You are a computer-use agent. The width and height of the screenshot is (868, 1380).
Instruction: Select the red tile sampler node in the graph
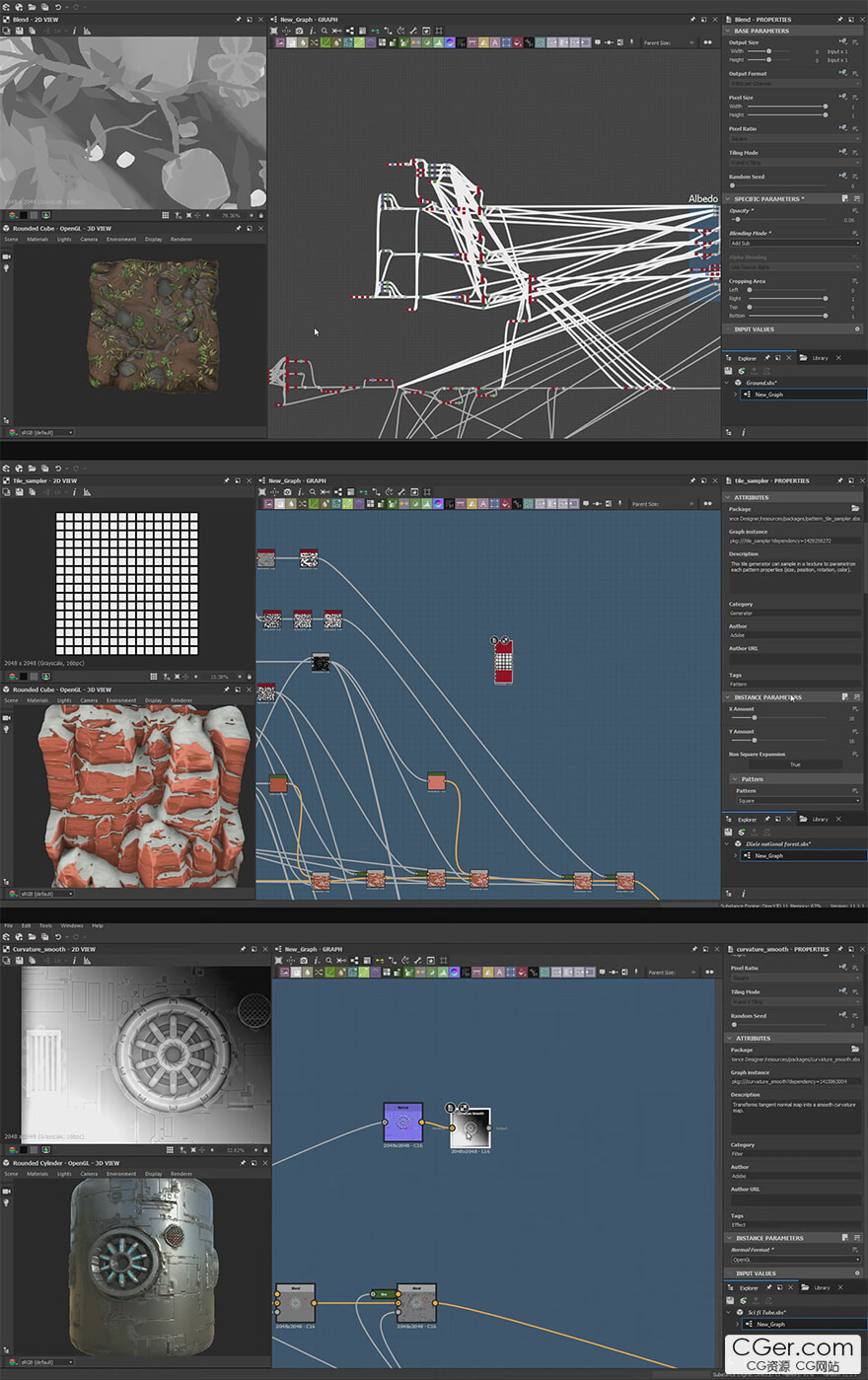503,662
